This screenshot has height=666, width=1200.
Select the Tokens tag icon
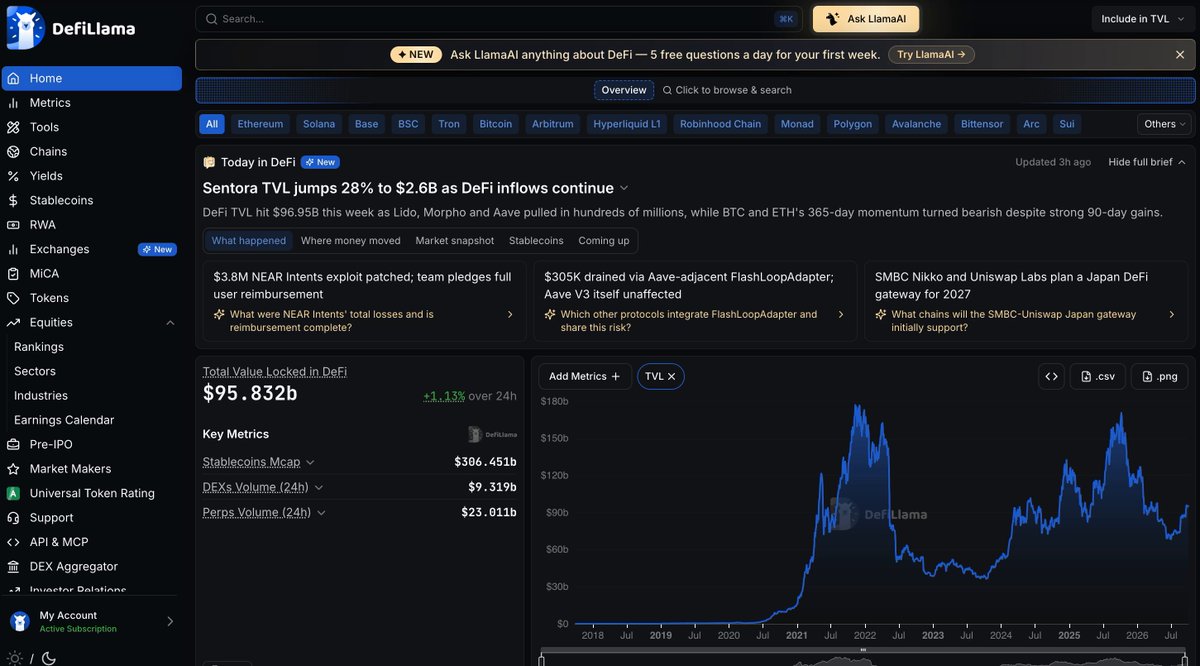13,298
